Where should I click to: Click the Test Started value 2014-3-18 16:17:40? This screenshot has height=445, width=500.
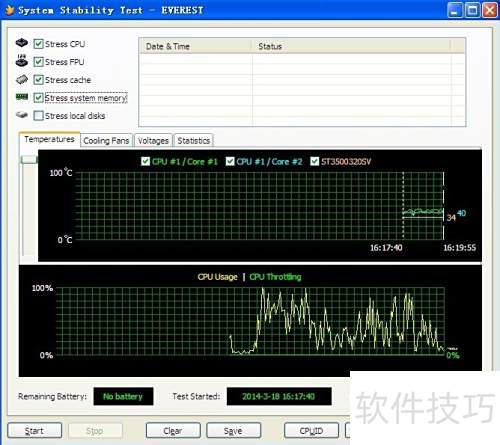pyautogui.click(x=279, y=396)
